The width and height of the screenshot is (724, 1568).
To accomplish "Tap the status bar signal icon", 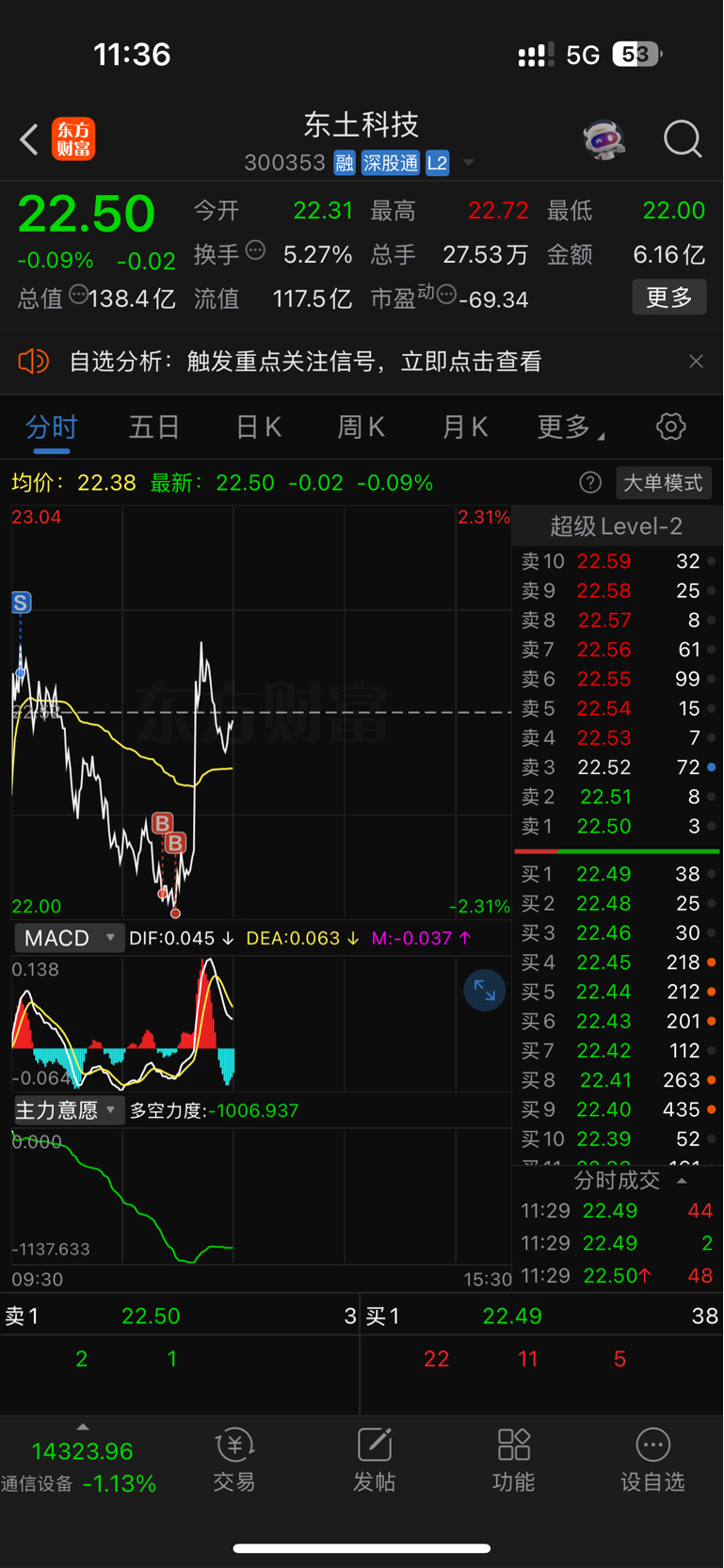I will coord(536,55).
